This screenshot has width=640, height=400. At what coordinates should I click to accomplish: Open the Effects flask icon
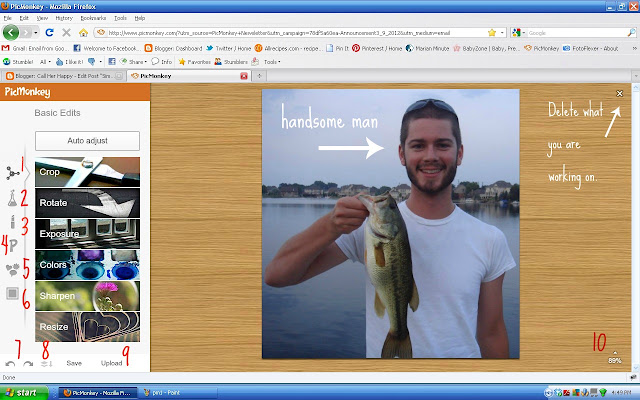click(12, 198)
